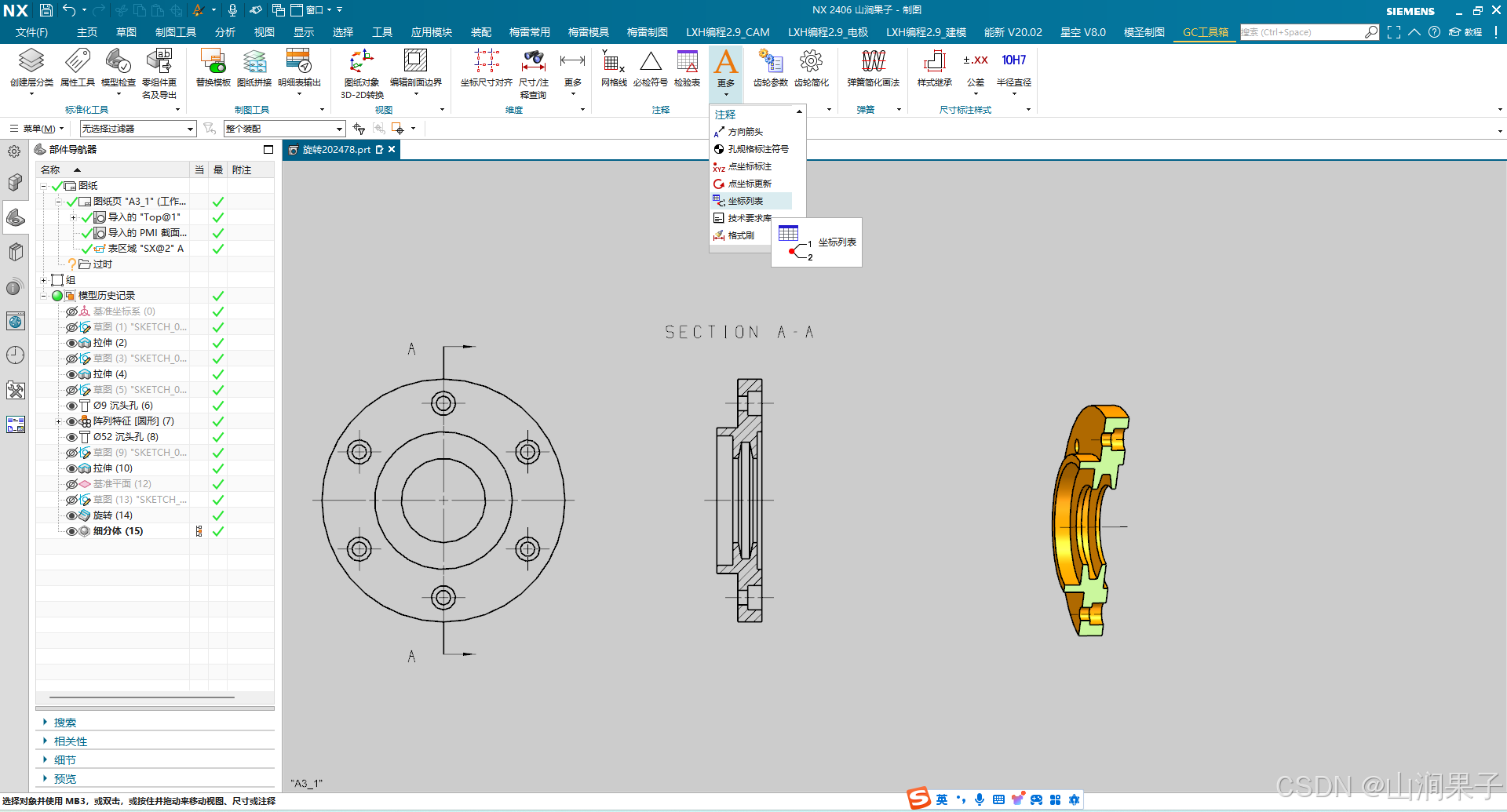
Task: Open the 创建层分类 layer classification tool
Action: click(x=31, y=68)
